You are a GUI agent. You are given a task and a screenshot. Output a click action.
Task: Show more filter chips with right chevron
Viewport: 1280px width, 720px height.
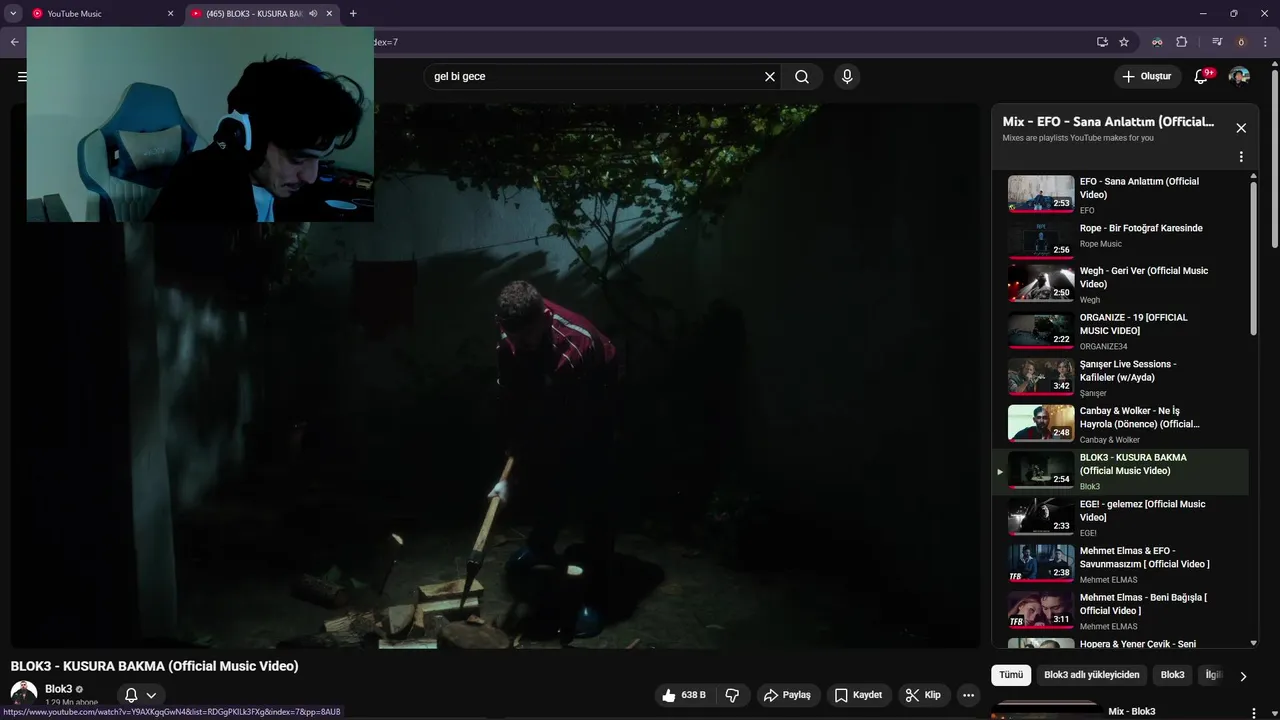point(1243,676)
